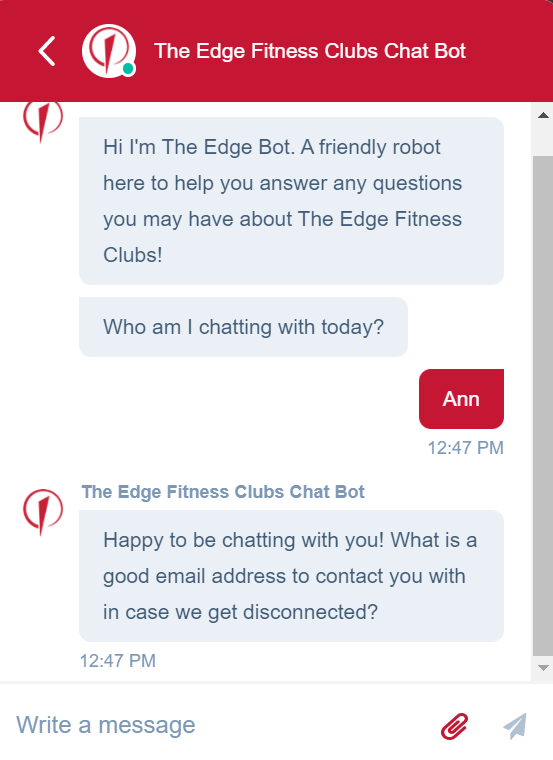
Task: Click the bot sender name above last message
Action: [223, 491]
